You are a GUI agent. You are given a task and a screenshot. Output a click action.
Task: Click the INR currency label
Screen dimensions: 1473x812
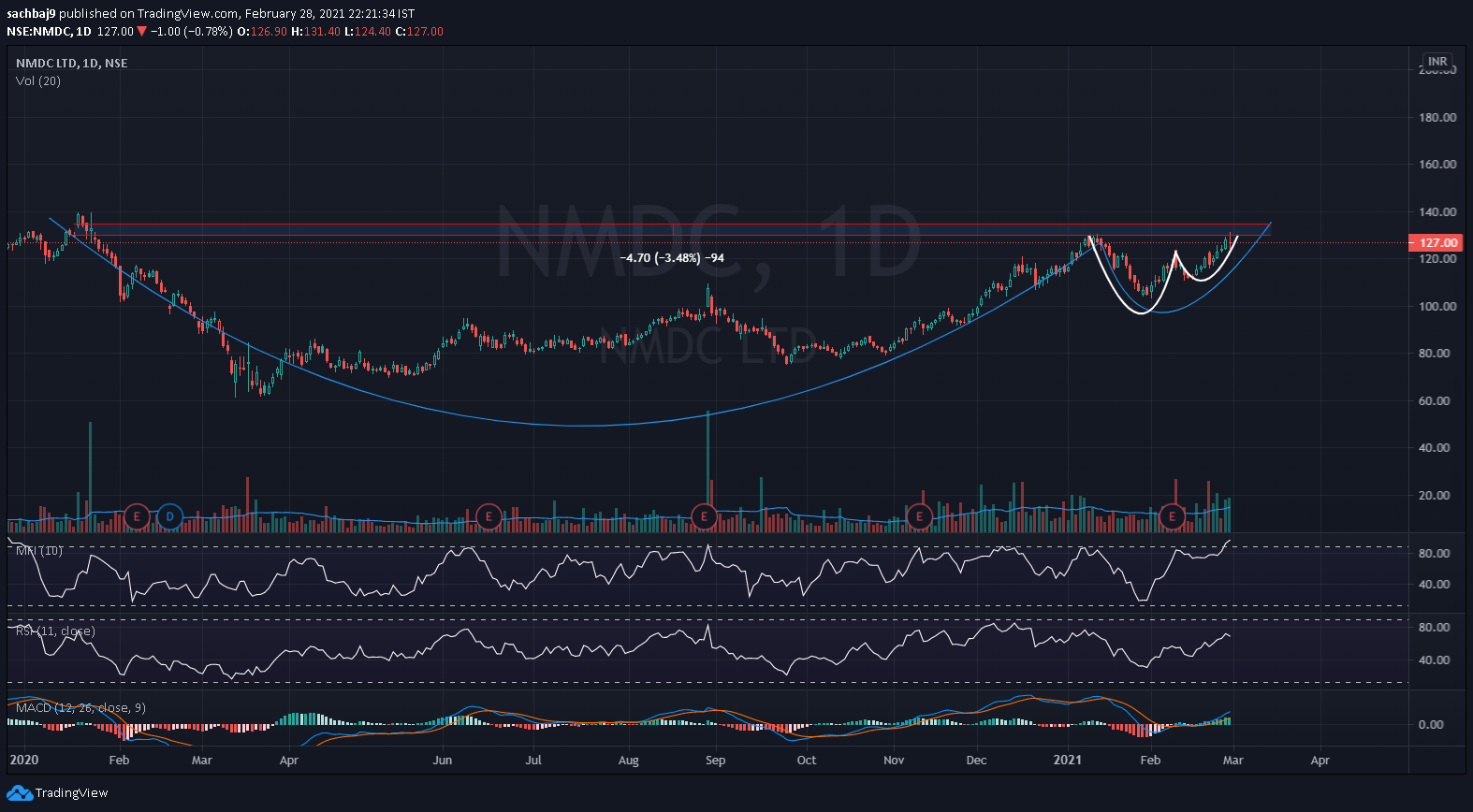1437,62
